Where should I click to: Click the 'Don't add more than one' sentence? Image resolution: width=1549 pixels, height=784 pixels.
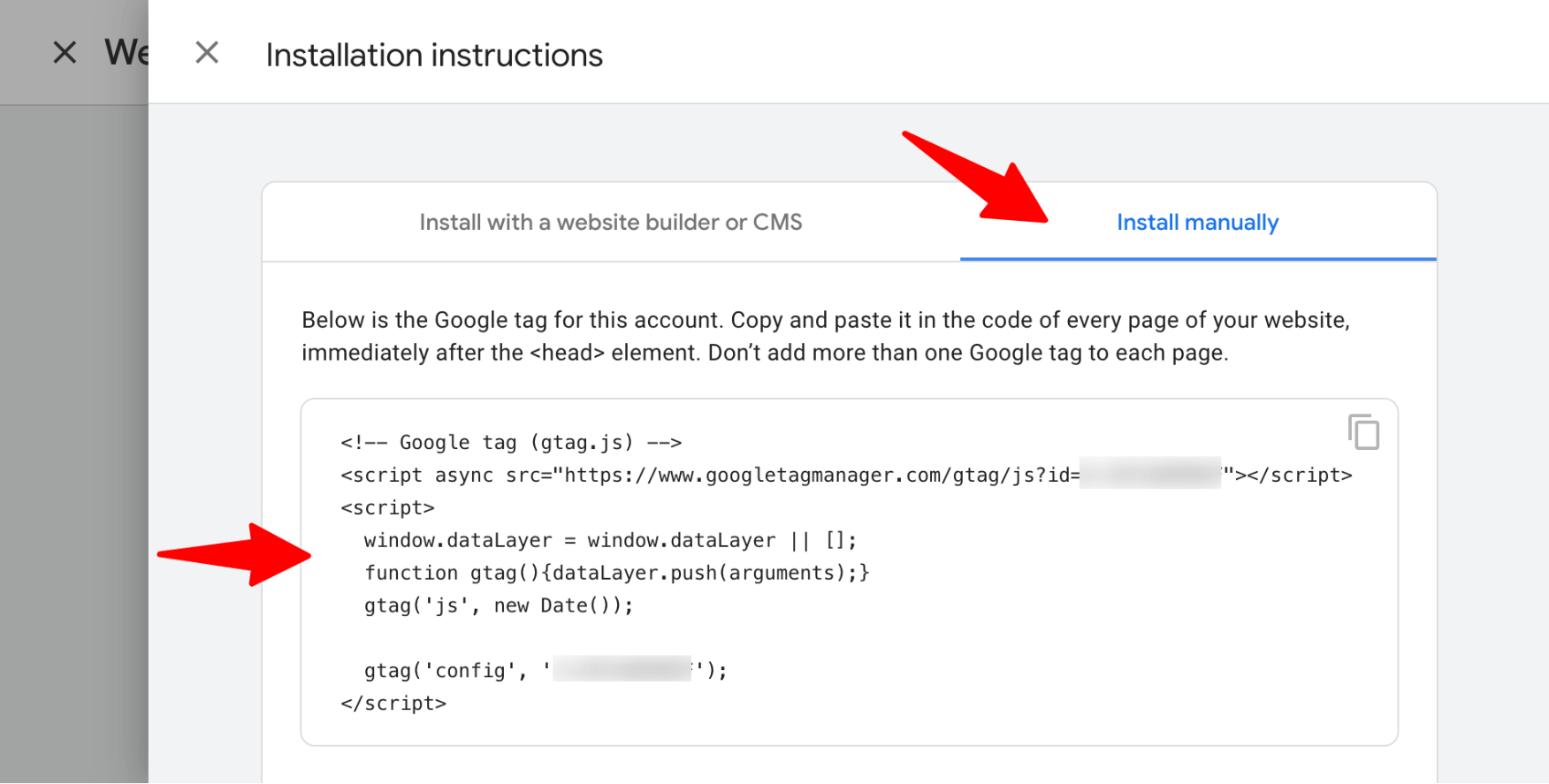(967, 353)
